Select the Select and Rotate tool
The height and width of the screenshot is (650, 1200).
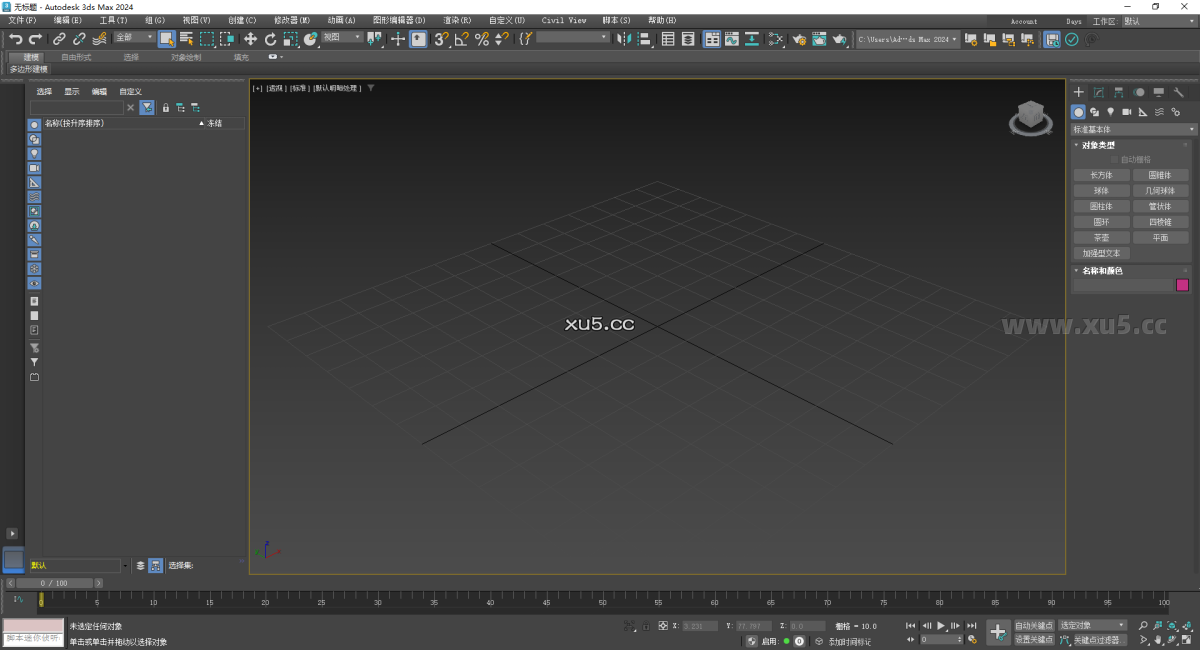(270, 40)
